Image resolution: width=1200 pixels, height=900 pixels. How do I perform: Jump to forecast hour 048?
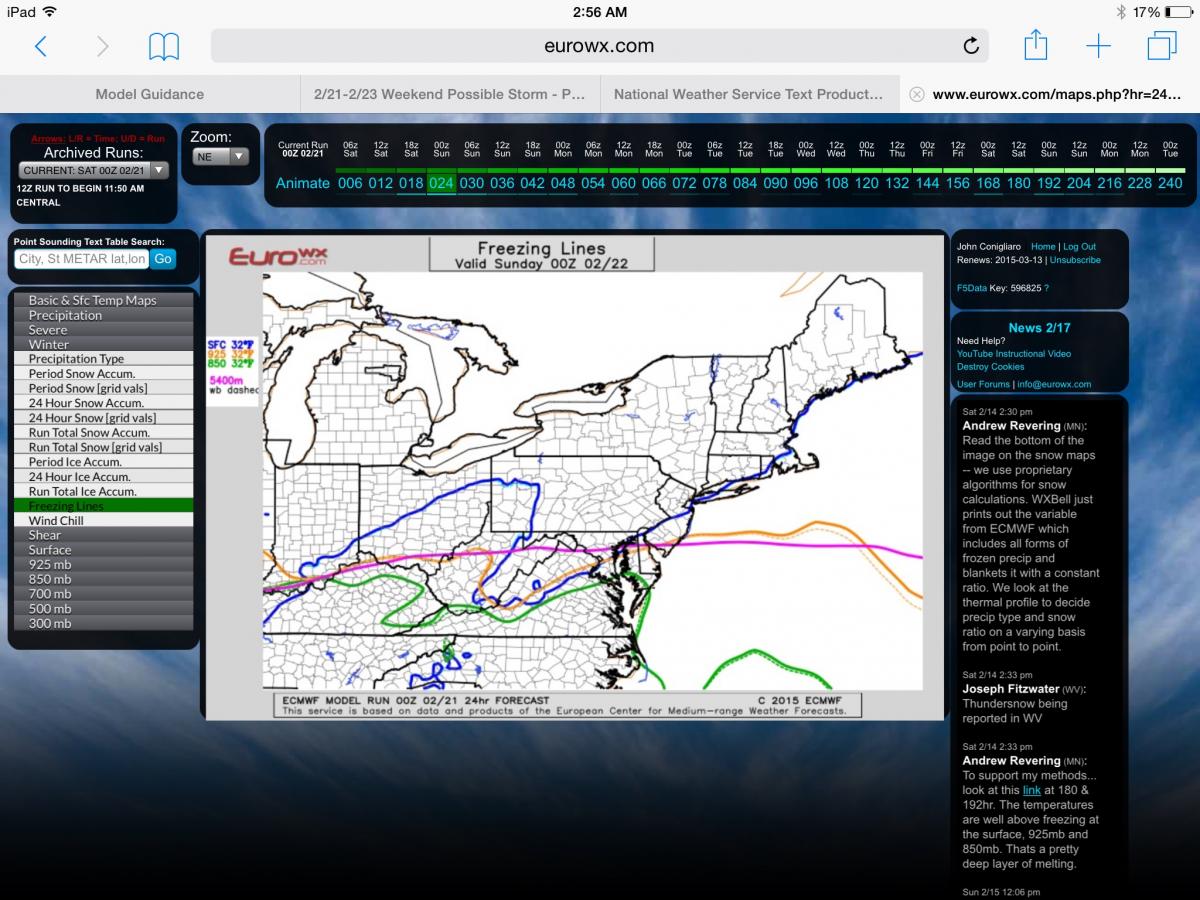562,183
